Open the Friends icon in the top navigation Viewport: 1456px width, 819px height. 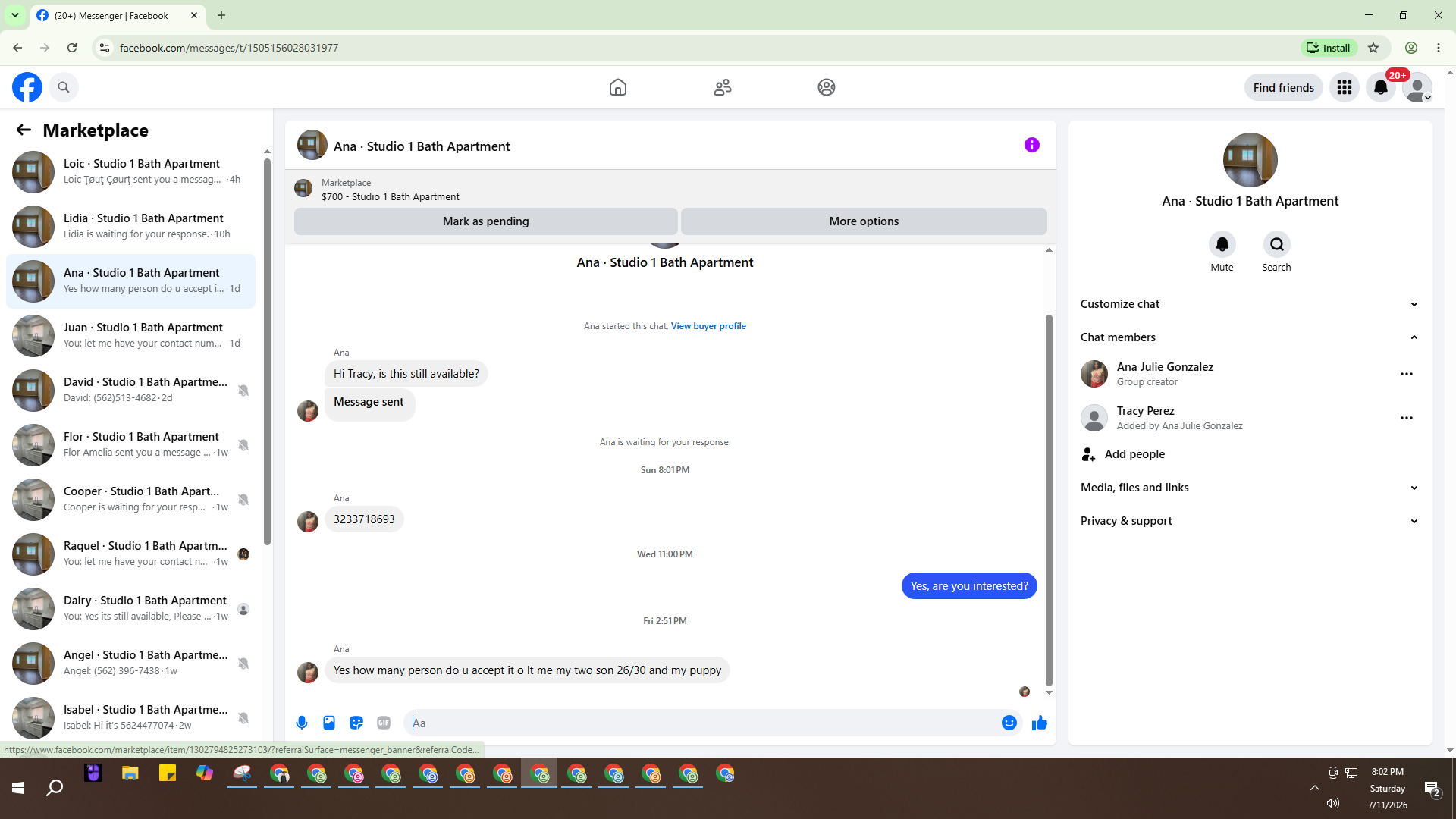pos(723,87)
